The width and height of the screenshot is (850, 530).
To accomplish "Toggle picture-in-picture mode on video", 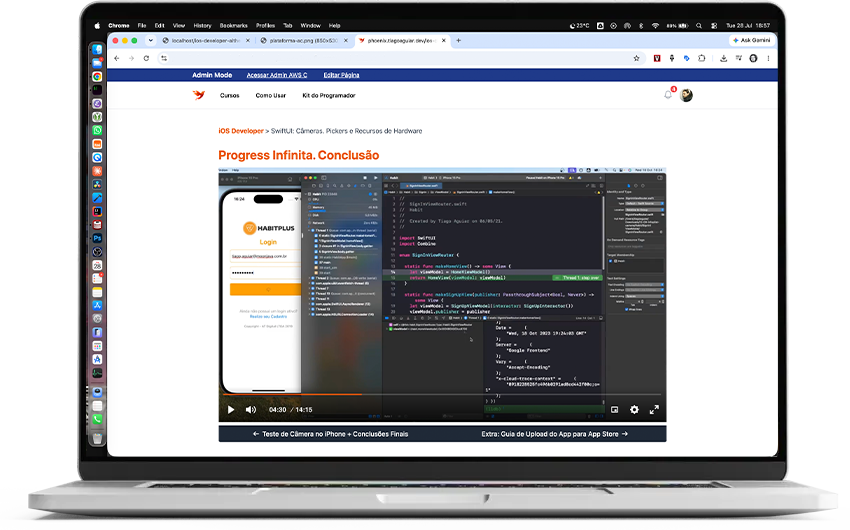I will point(614,410).
